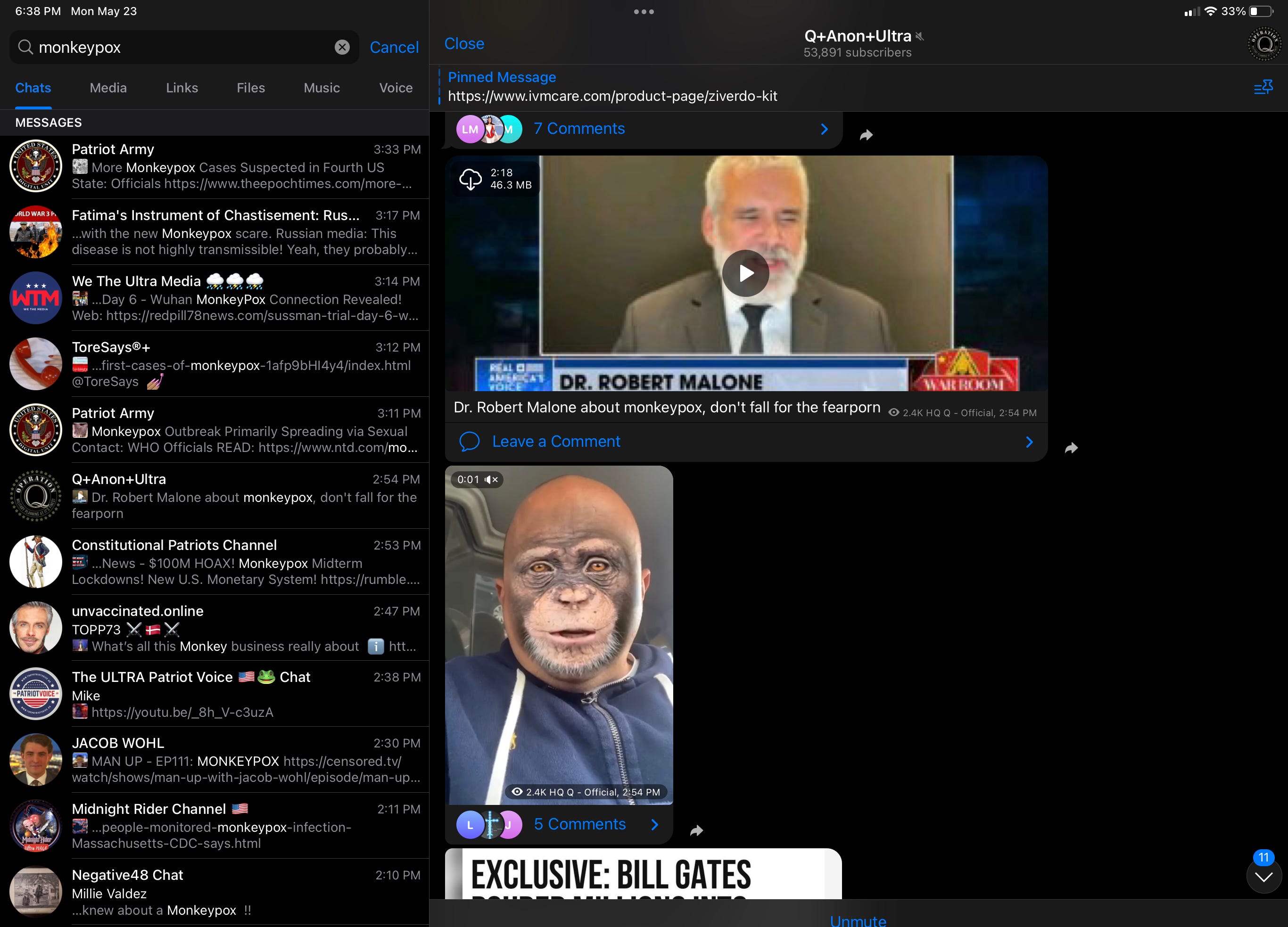The image size is (1288, 927).
Task: Open the Bill Gates exclusive image
Action: point(643,874)
